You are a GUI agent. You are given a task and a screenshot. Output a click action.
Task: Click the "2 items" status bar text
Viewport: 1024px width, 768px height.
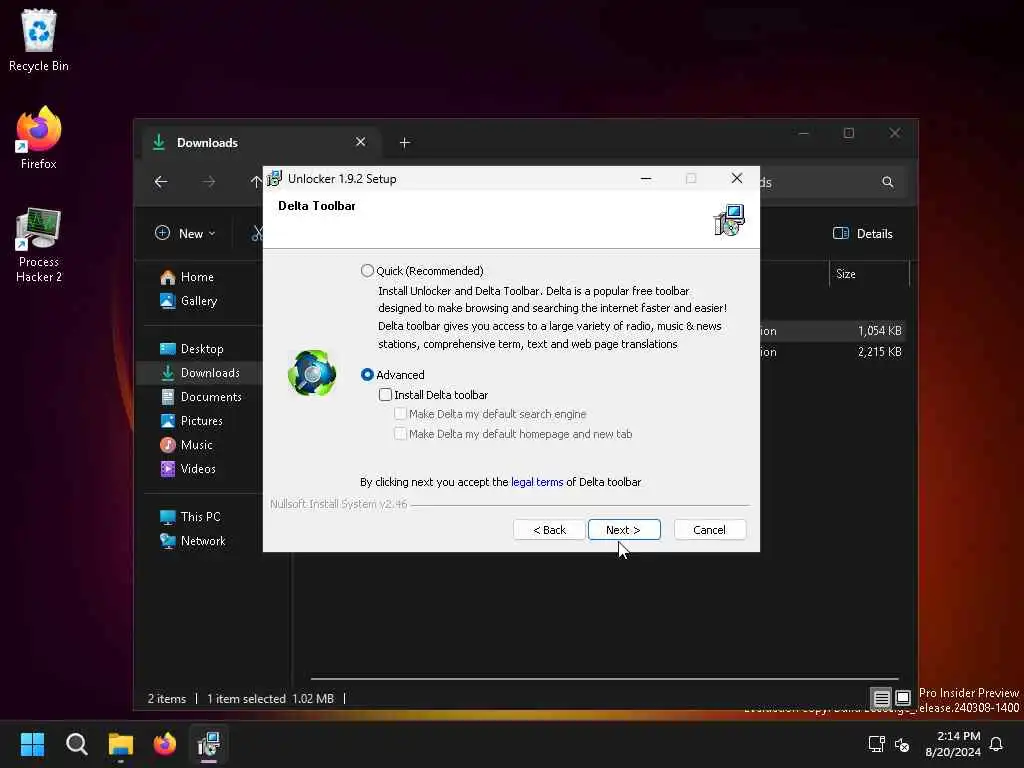(x=167, y=699)
